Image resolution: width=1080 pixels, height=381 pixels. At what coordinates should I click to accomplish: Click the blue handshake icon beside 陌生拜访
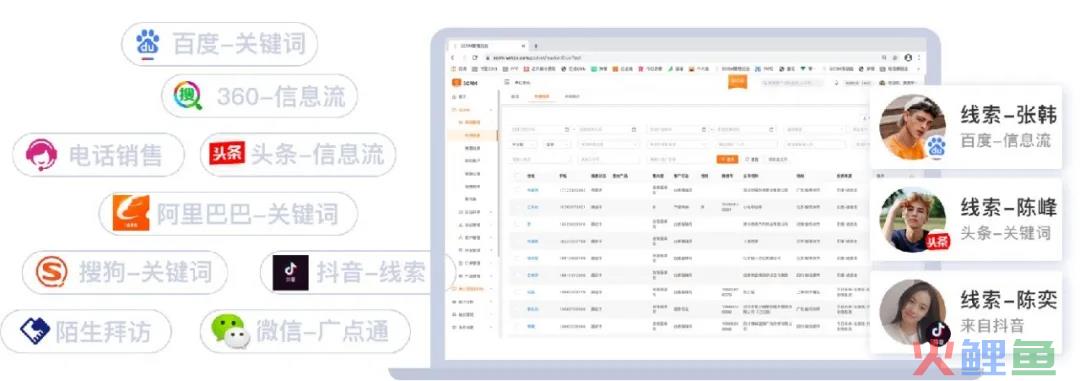click(x=34, y=331)
